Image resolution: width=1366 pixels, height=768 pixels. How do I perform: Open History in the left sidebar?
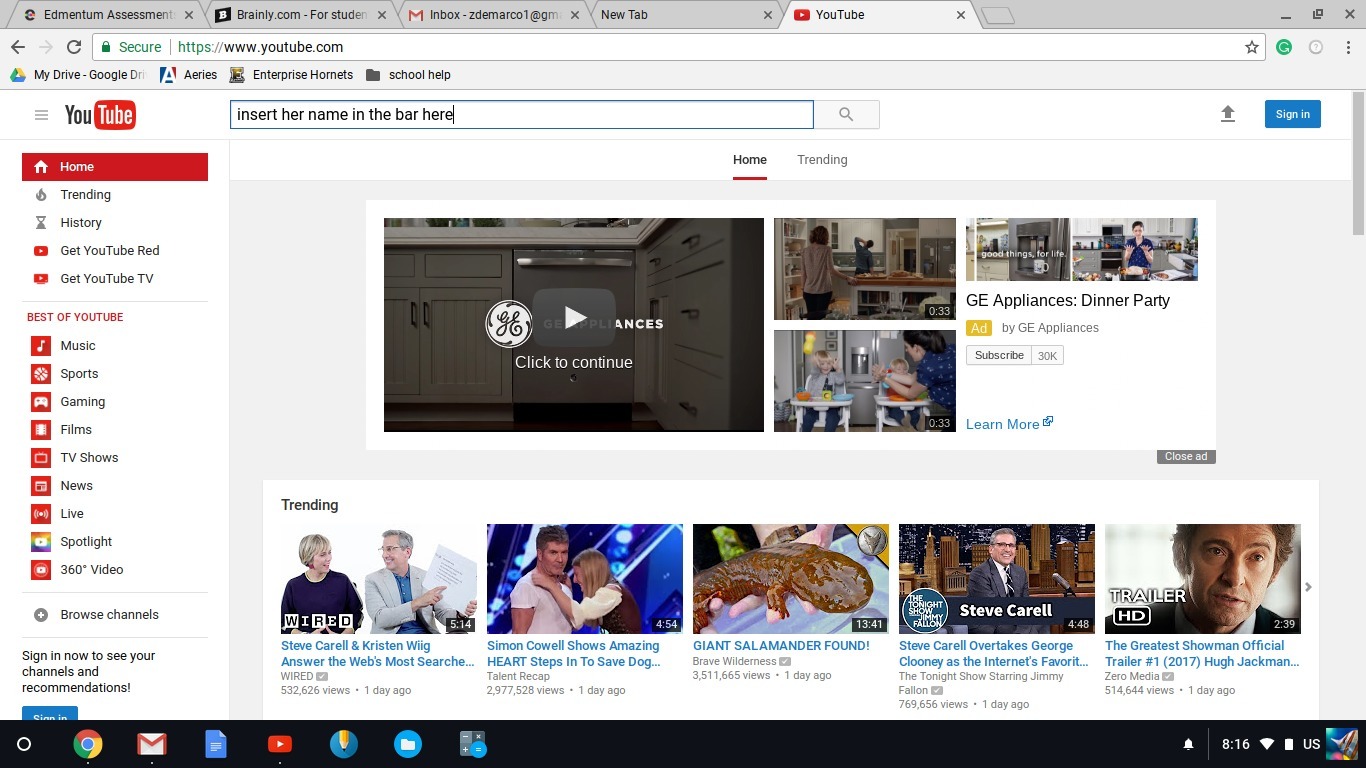(x=80, y=223)
